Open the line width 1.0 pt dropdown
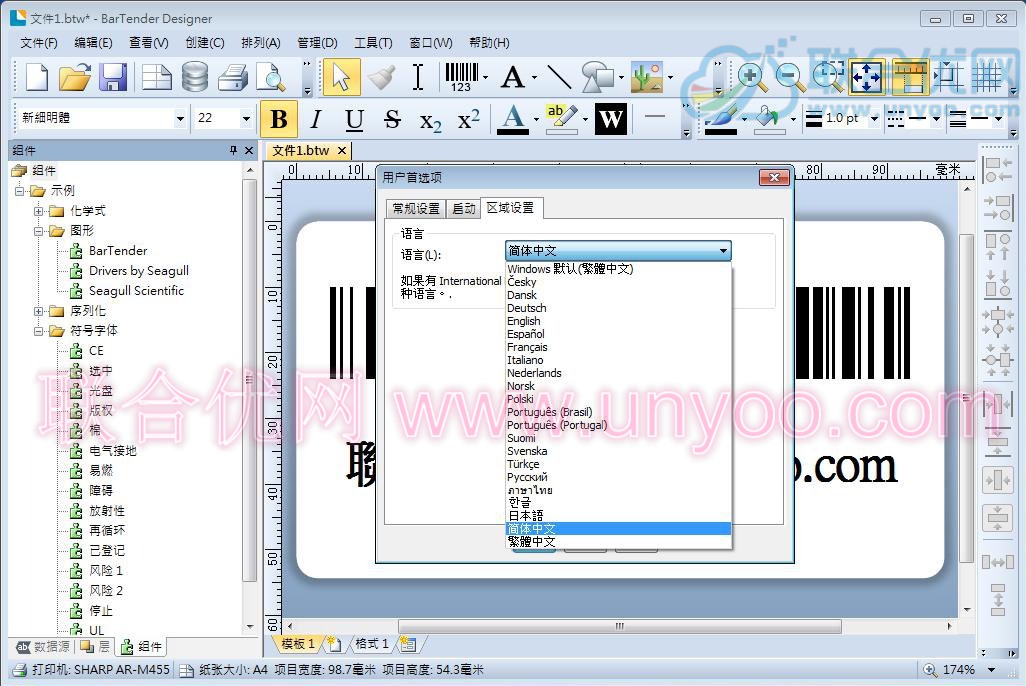This screenshot has width=1026, height=686. [x=874, y=118]
